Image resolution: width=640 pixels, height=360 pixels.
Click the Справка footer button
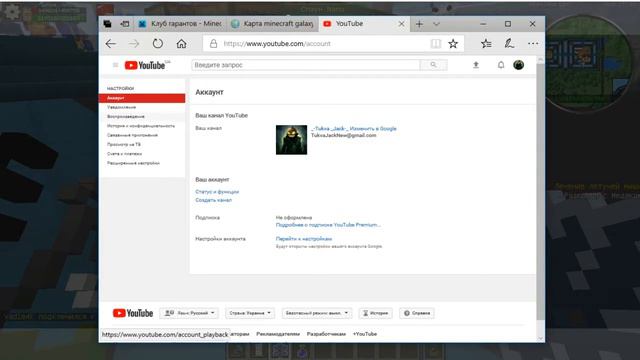417,313
